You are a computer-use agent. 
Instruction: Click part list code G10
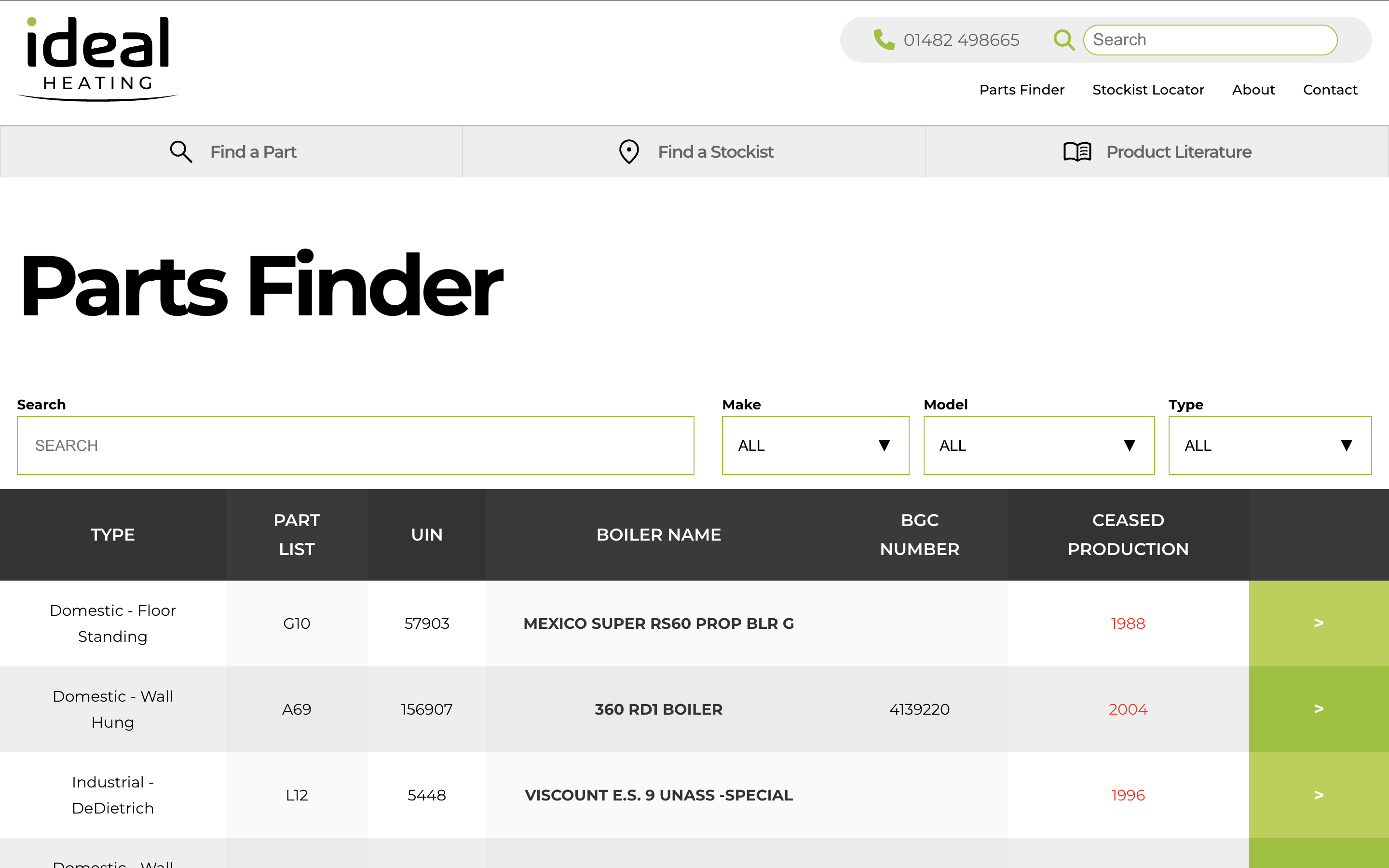tap(296, 624)
